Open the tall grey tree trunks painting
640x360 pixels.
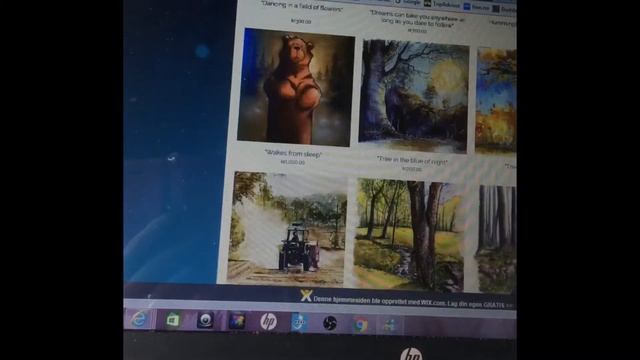pos(497,239)
